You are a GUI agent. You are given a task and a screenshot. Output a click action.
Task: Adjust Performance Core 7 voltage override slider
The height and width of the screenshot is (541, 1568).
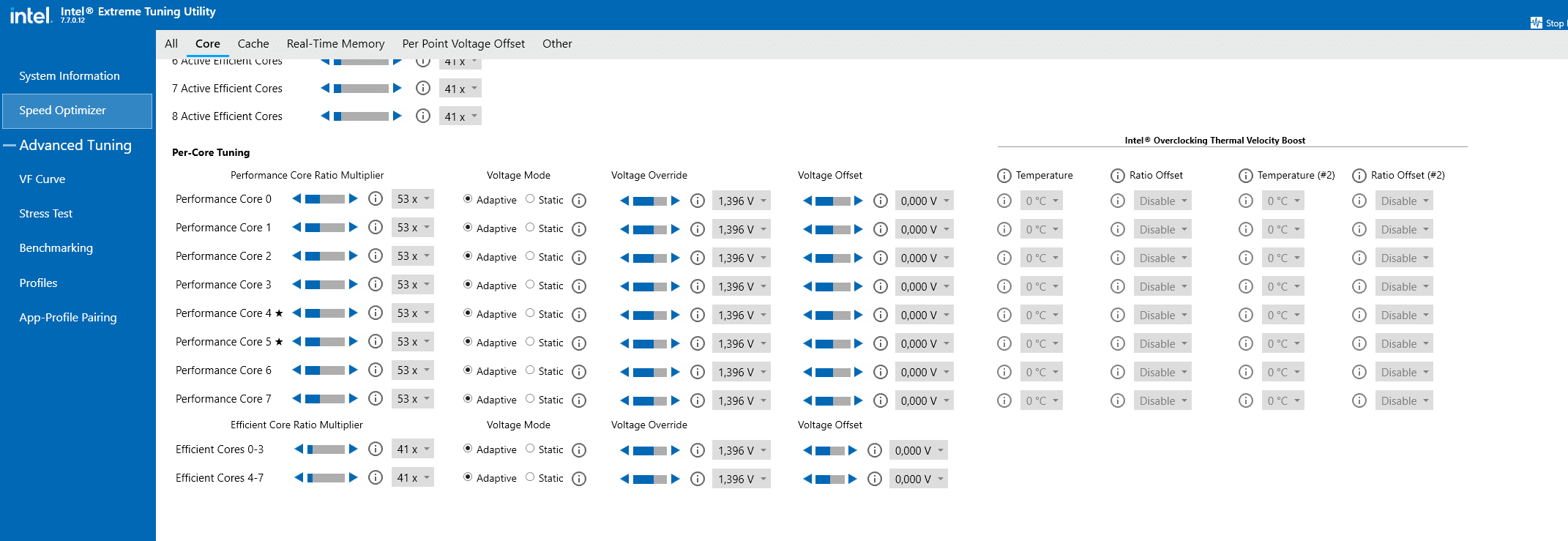point(650,400)
